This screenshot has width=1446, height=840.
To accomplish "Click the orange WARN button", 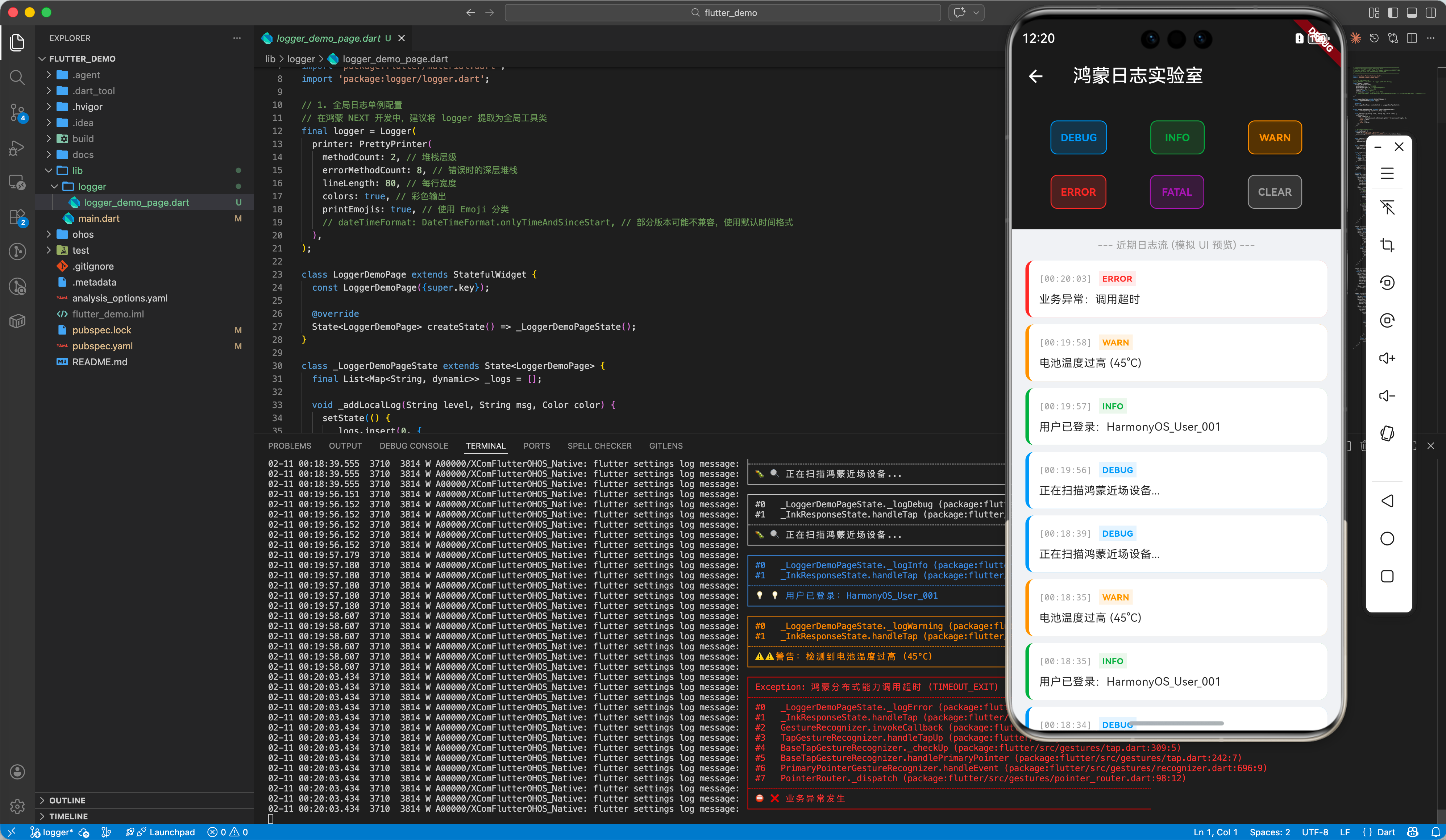I will [1275, 138].
